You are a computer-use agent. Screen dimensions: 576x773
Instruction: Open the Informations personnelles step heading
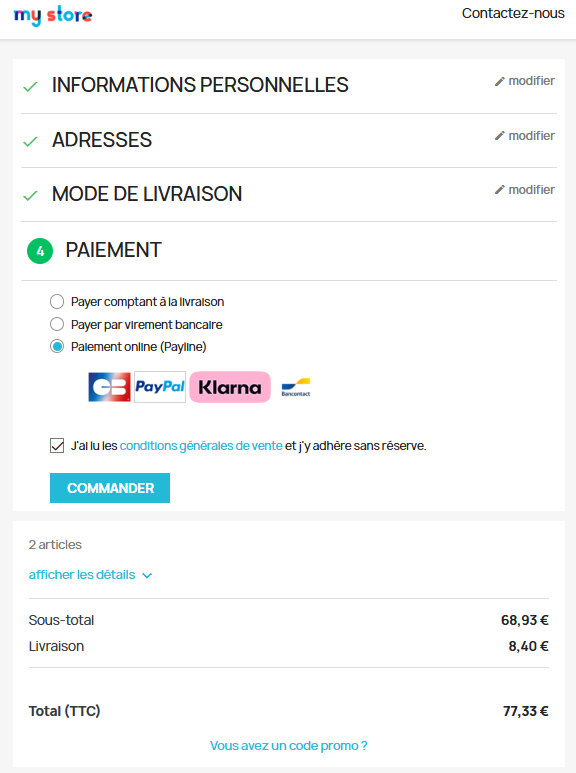tap(200, 85)
